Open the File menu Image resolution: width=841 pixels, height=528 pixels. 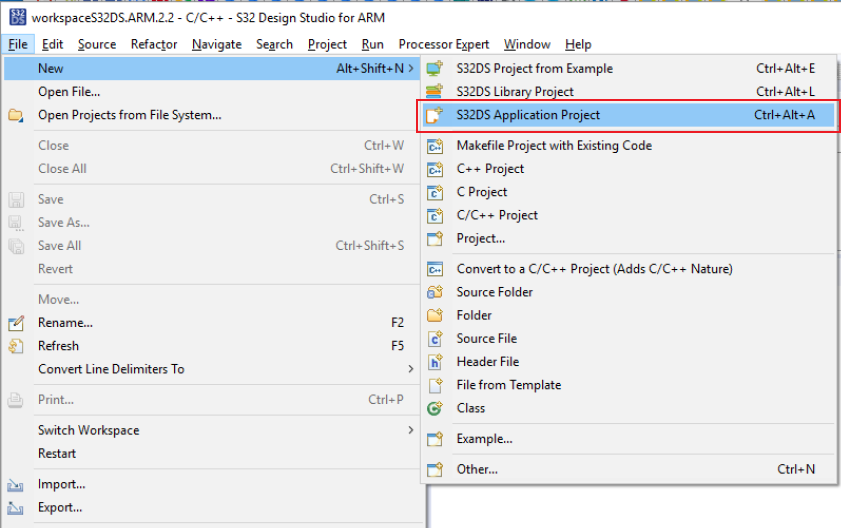click(x=18, y=44)
